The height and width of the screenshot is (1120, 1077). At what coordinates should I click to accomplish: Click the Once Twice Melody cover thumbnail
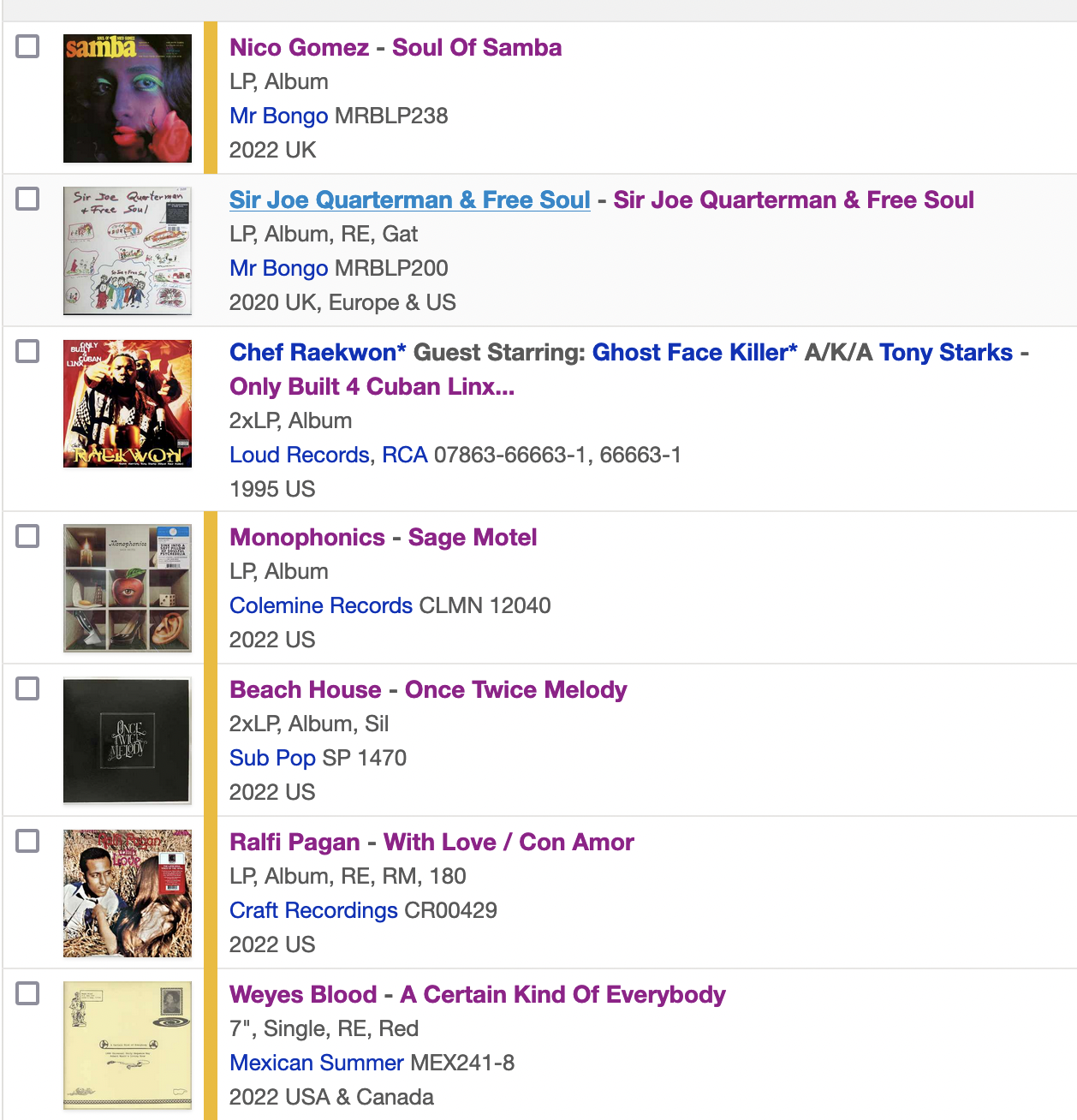pyautogui.click(x=128, y=741)
